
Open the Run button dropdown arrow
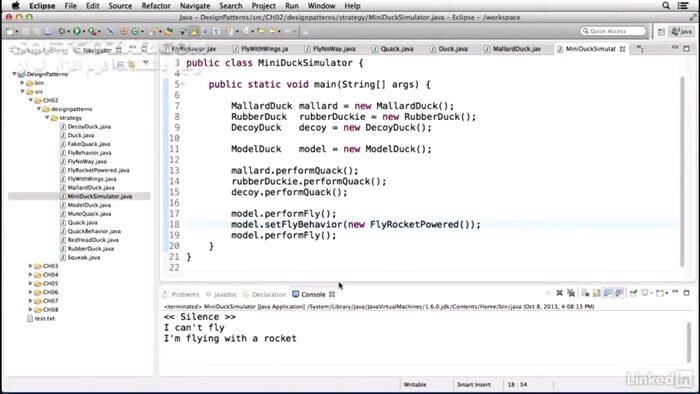[83, 31]
